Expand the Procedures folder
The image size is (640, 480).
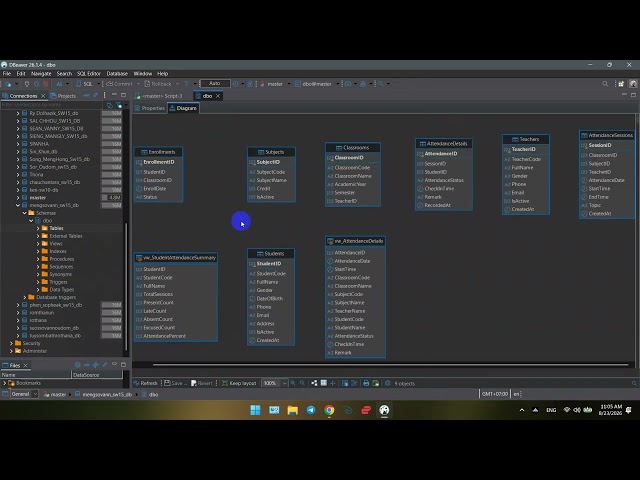click(38, 259)
